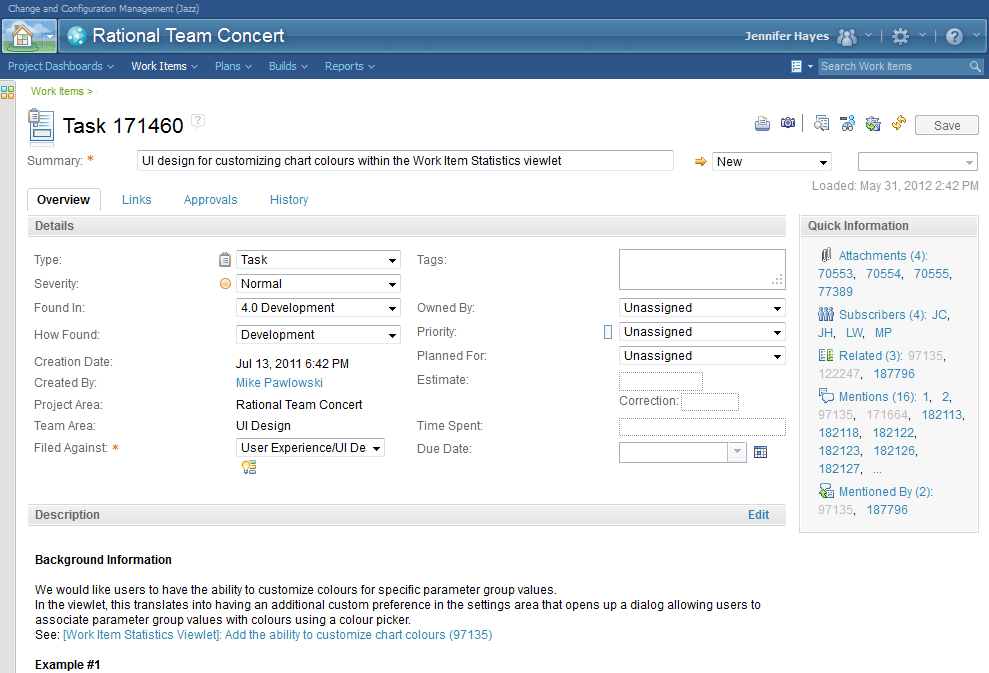Click the Related items icon
Viewport: 989px width, 673px height.
tap(826, 355)
